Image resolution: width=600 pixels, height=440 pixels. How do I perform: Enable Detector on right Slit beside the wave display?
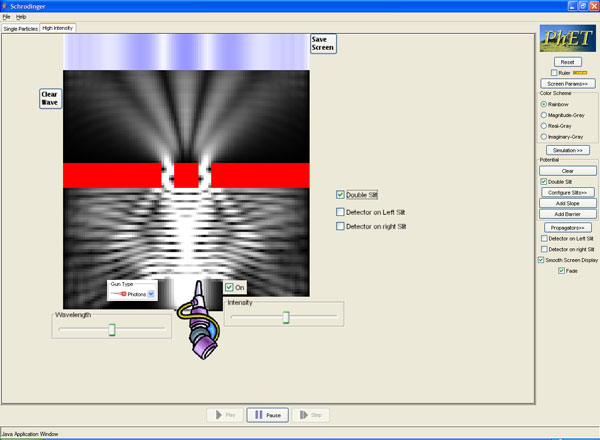(340, 226)
